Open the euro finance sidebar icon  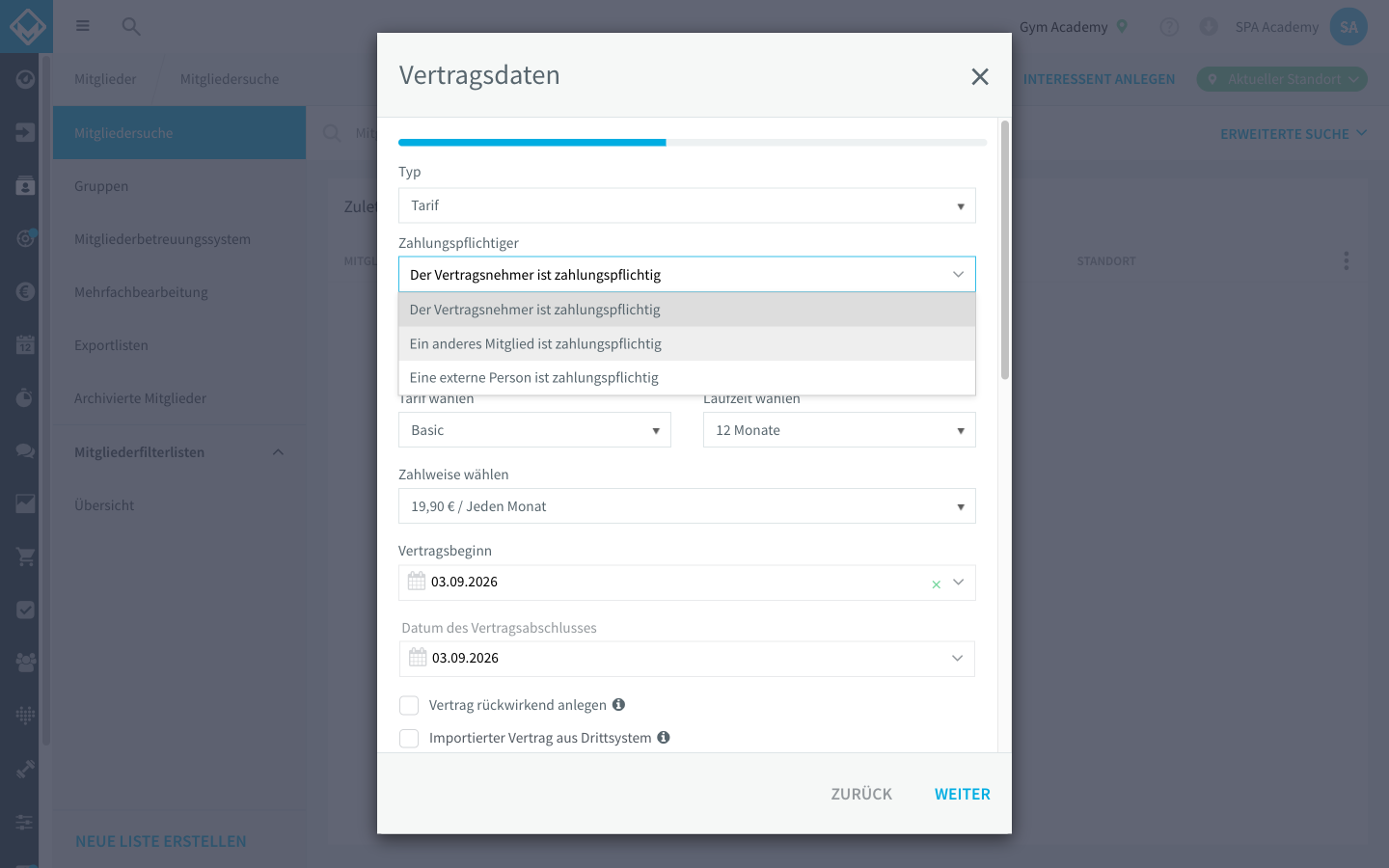[25, 291]
